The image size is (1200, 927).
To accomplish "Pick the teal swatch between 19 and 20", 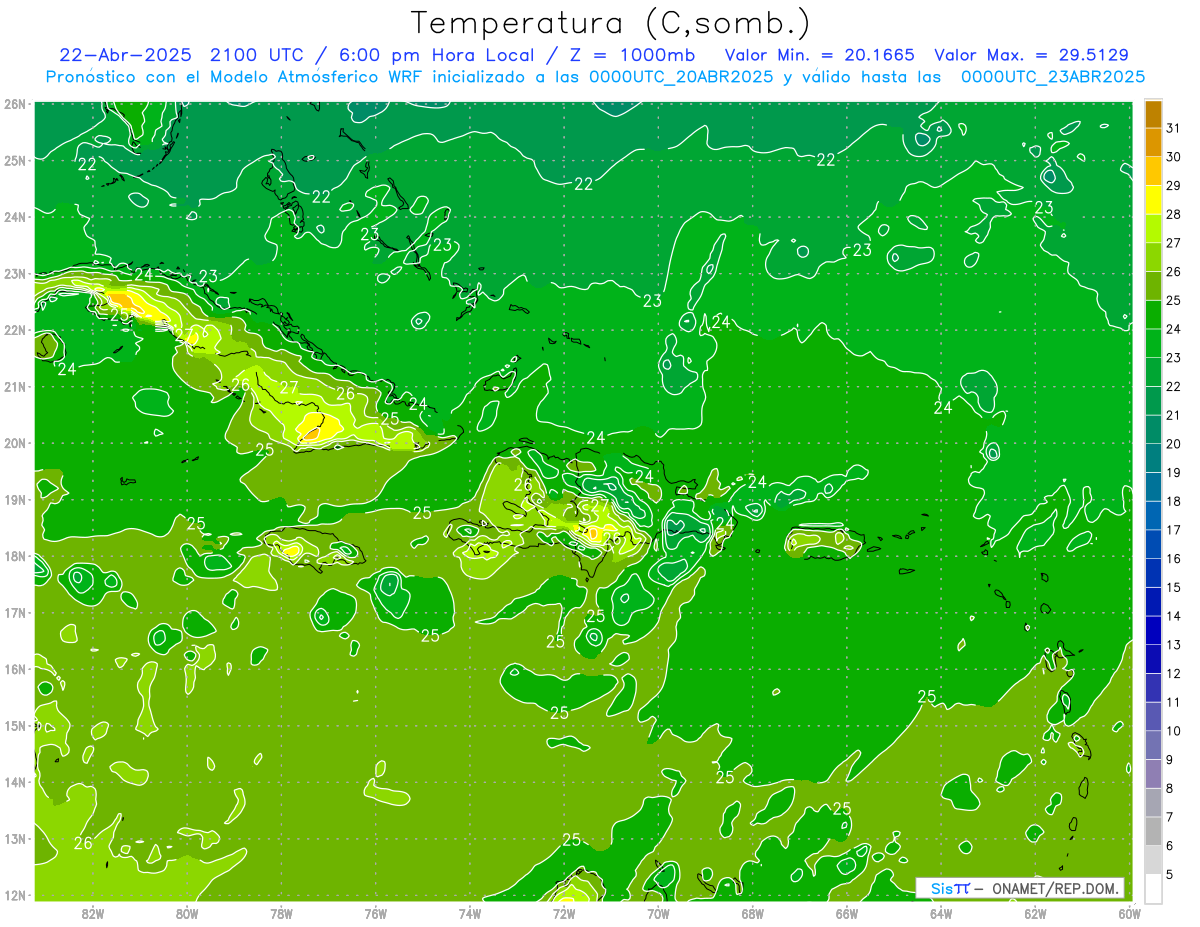I will click(1153, 458).
